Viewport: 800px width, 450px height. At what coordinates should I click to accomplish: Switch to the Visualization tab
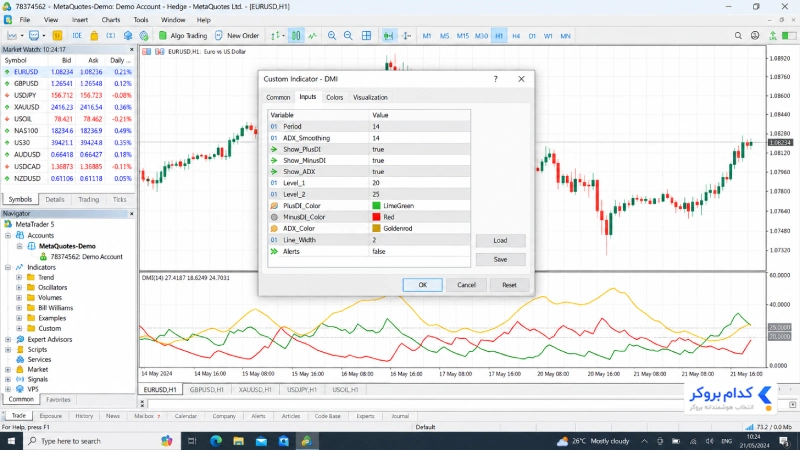click(x=370, y=97)
